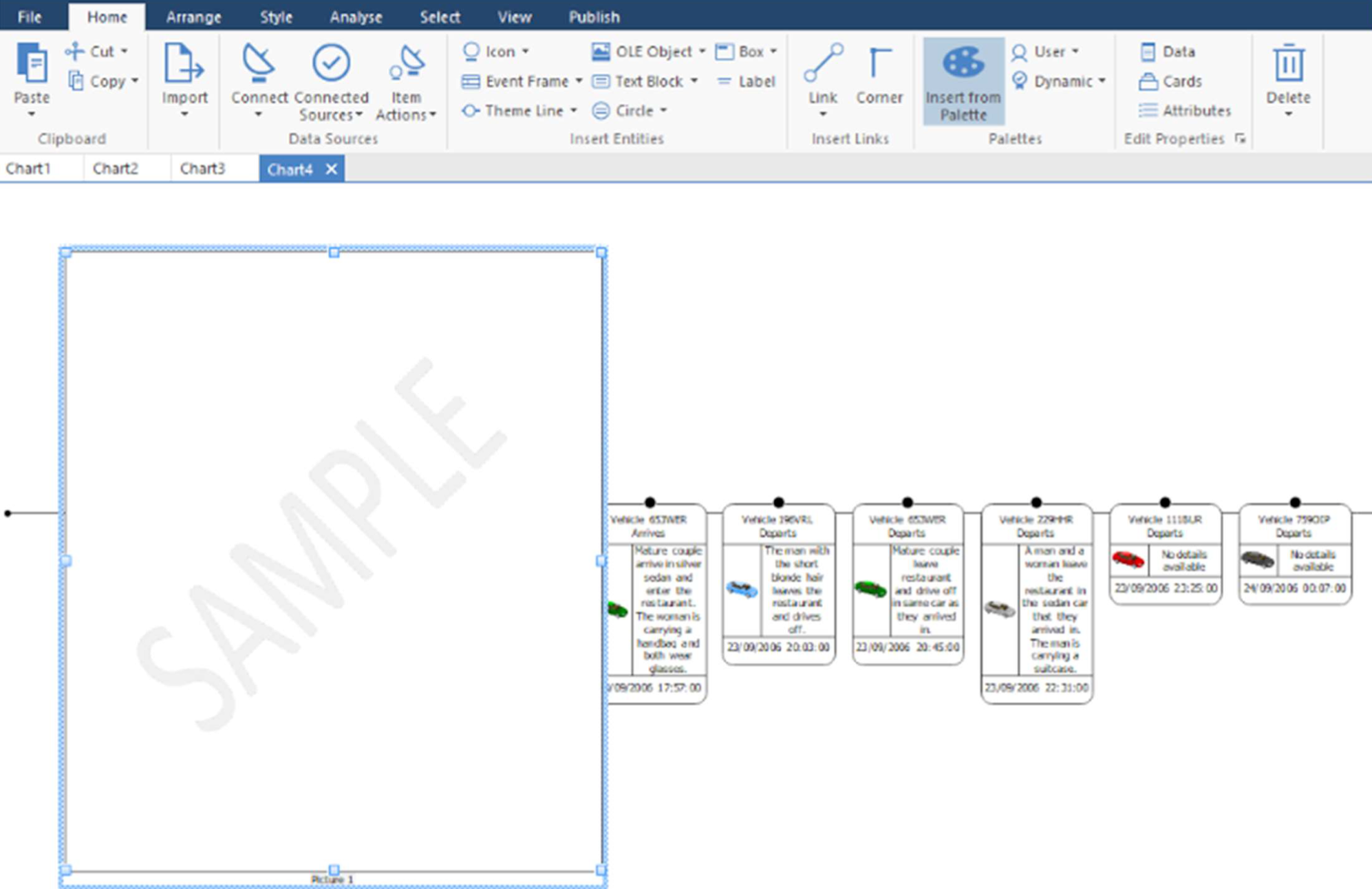Expand the Text Block dropdown

point(695,81)
